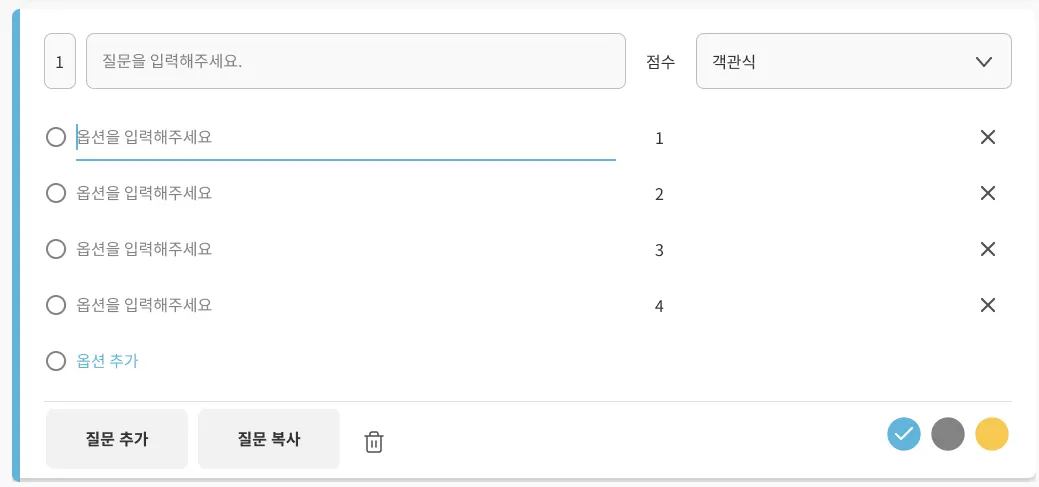Viewport: 1039px width, 487px height.
Task: Click the trash can delete question icon
Action: click(374, 441)
